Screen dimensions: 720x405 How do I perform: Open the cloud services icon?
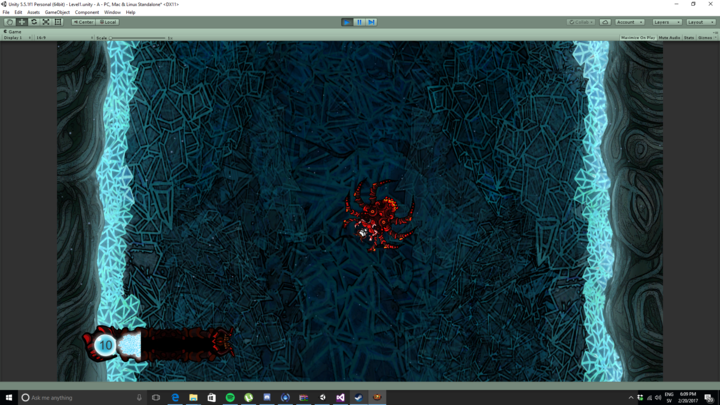(x=605, y=22)
